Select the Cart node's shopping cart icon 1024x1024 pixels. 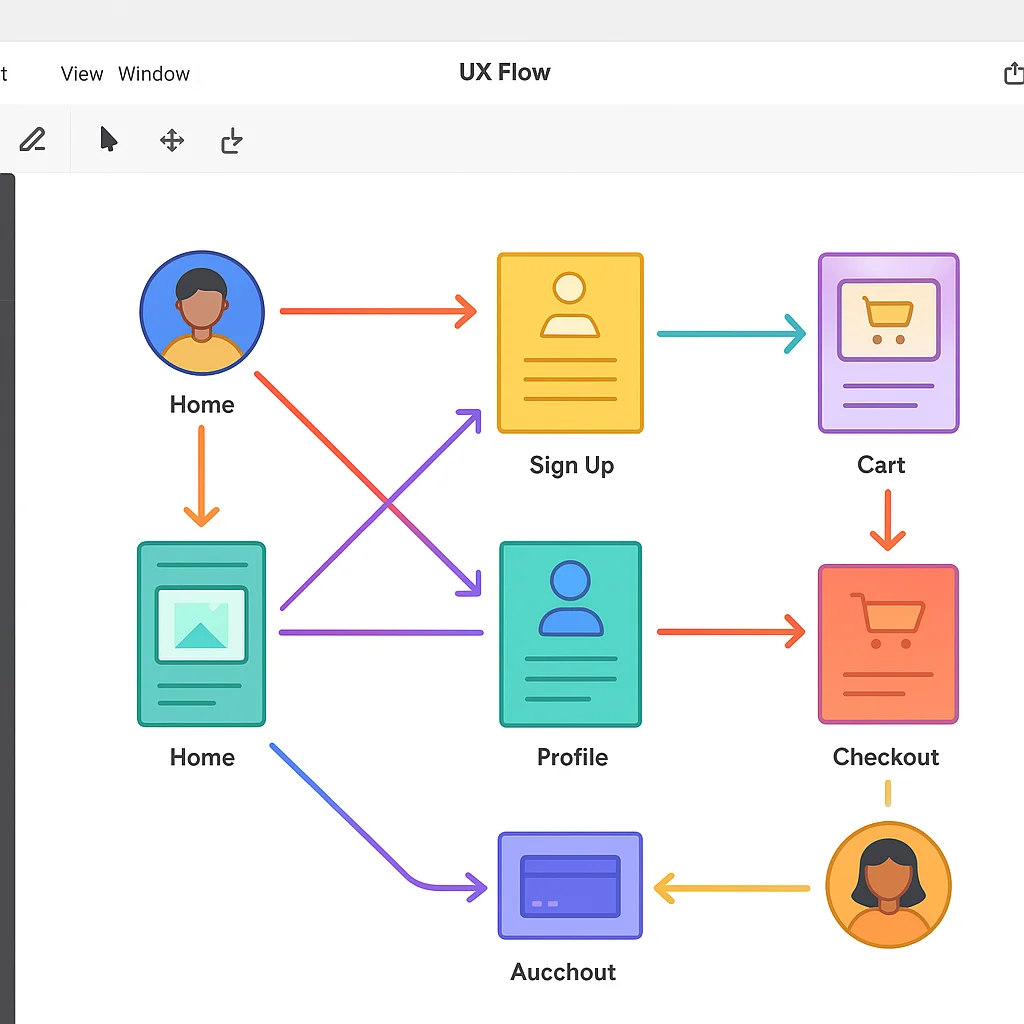click(x=888, y=320)
